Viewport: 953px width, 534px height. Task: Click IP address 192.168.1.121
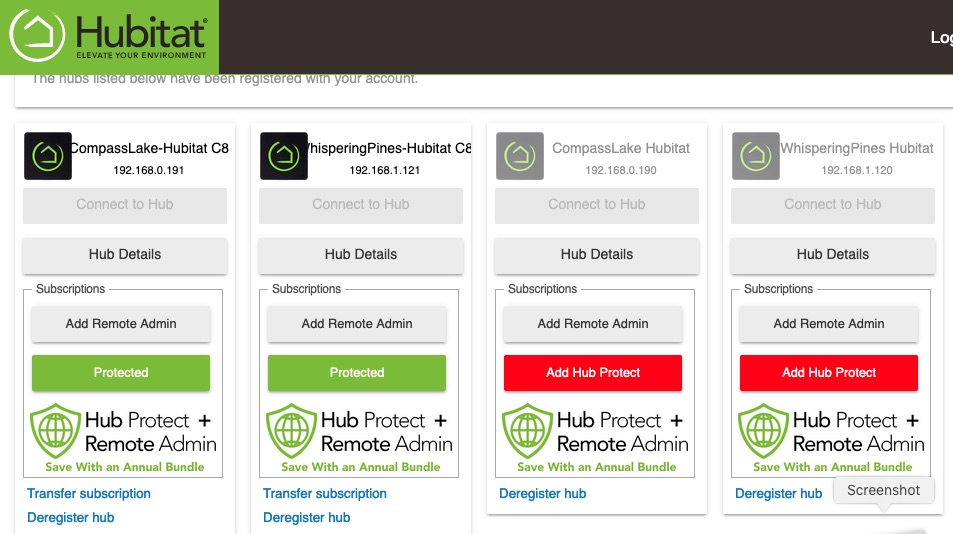pos(384,171)
